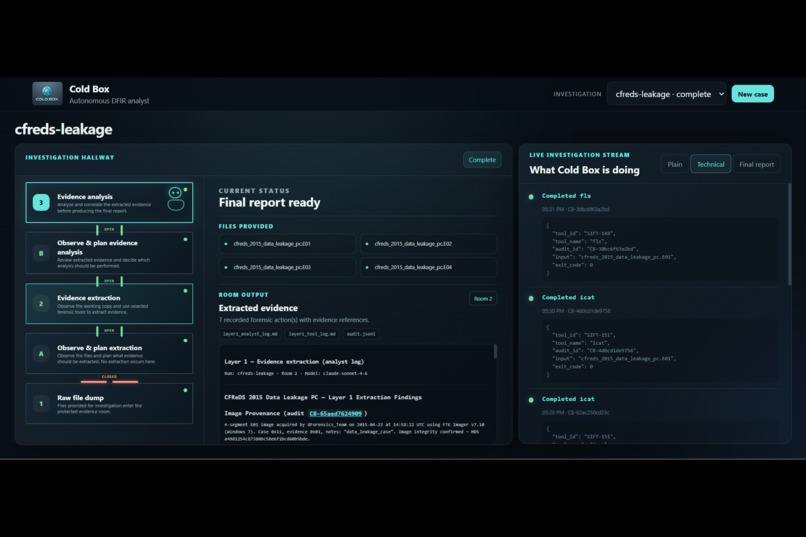Click the CLOSED gate below Observe & plan extraction
This screenshot has width=806, height=537.
click(x=109, y=379)
